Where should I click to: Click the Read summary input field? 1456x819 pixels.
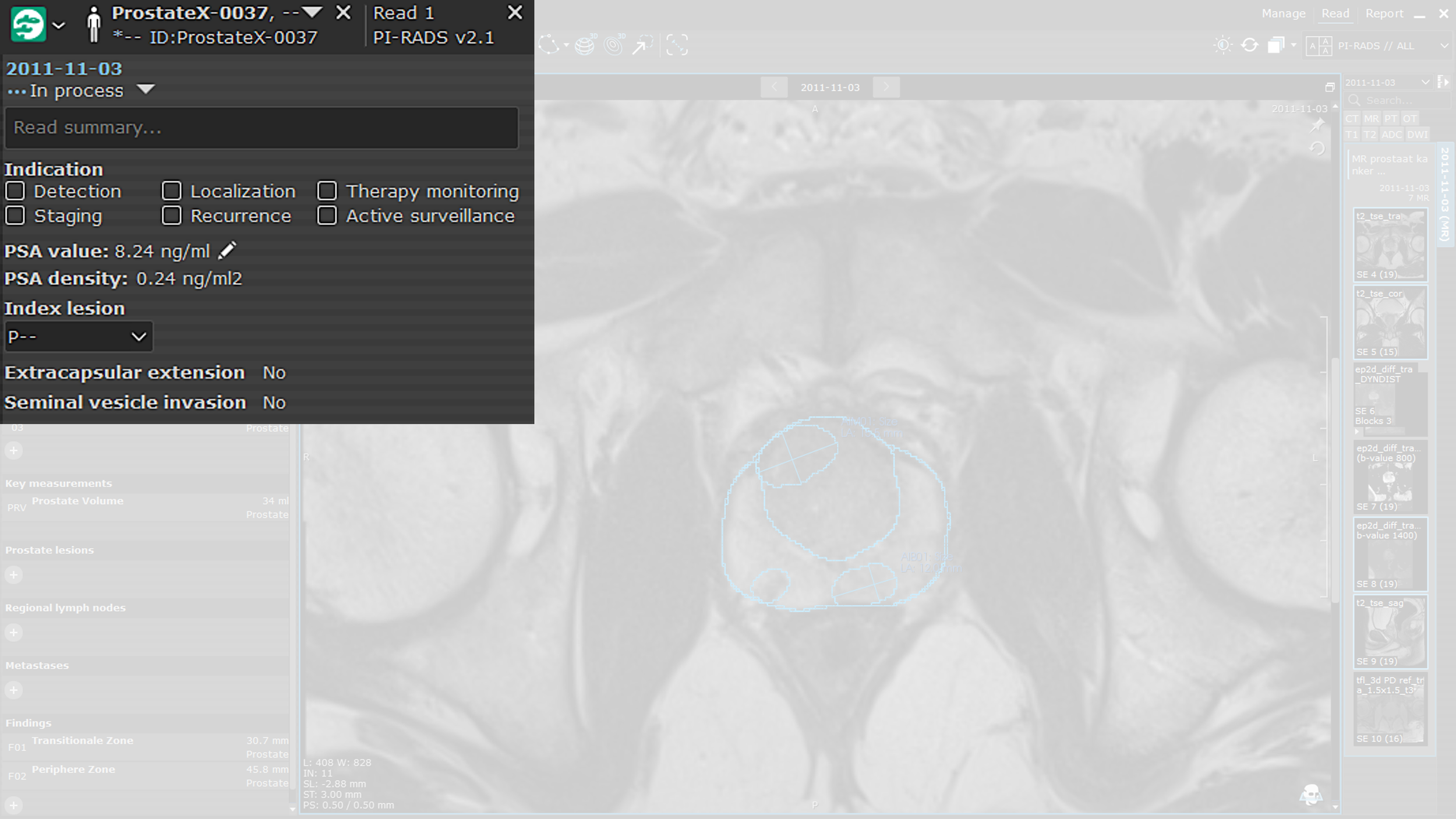tap(261, 128)
